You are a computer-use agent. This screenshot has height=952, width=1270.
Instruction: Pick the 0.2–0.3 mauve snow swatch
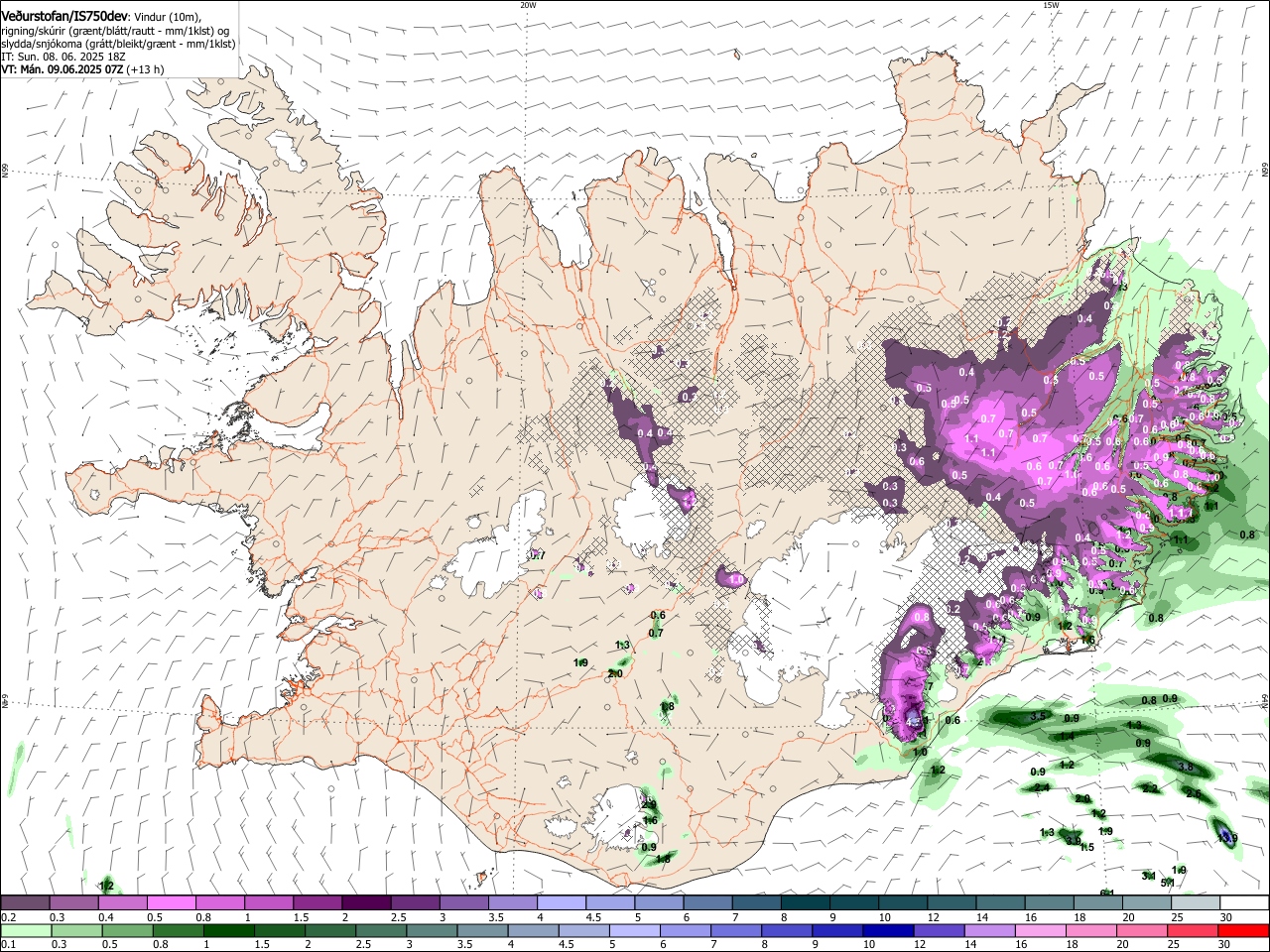point(25,902)
